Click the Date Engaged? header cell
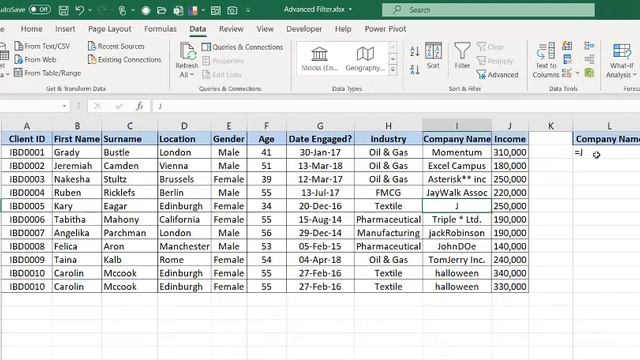Screen dimensions: 640x360 click(x=320, y=139)
